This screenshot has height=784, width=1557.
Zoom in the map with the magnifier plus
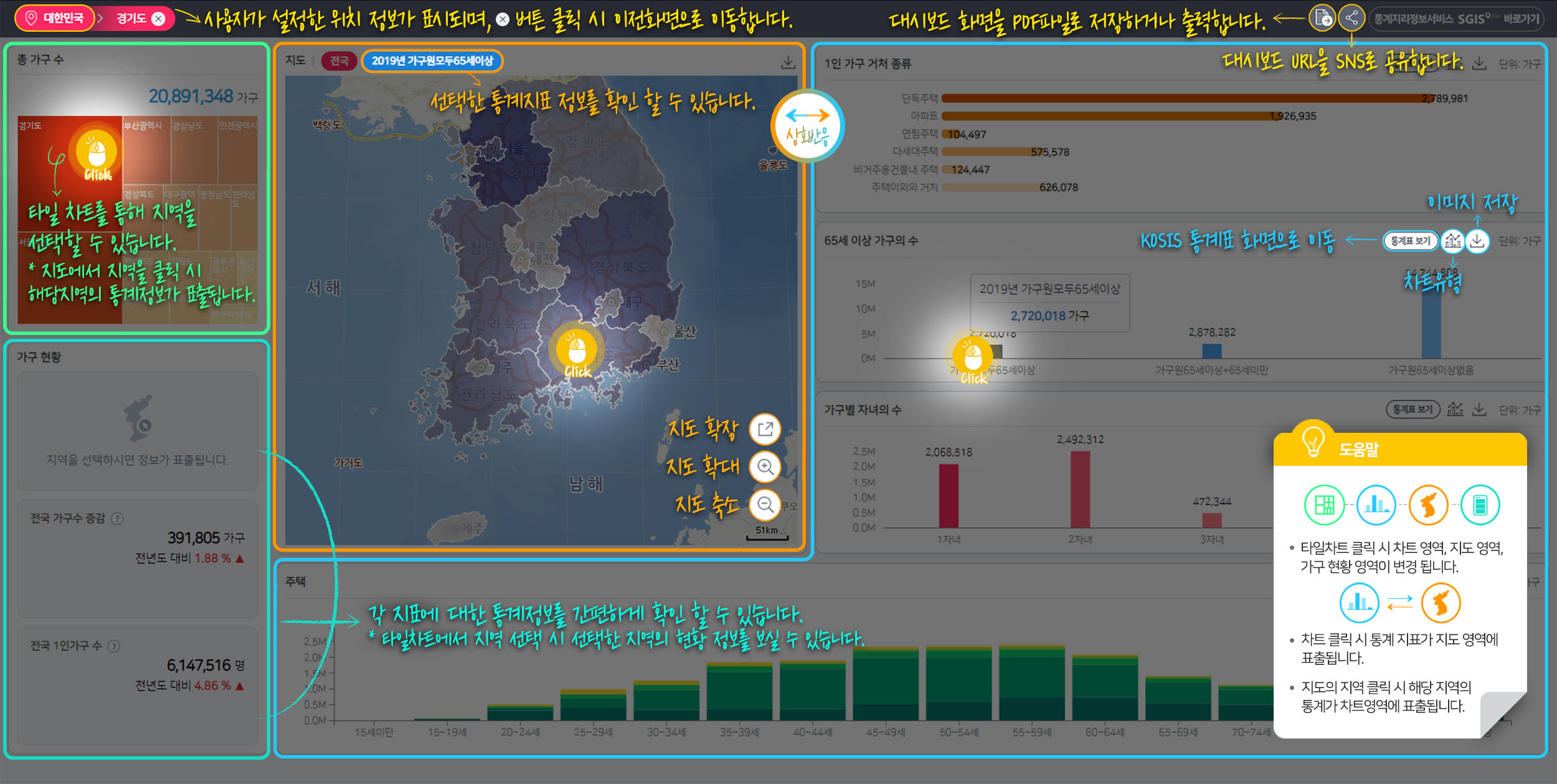(765, 467)
